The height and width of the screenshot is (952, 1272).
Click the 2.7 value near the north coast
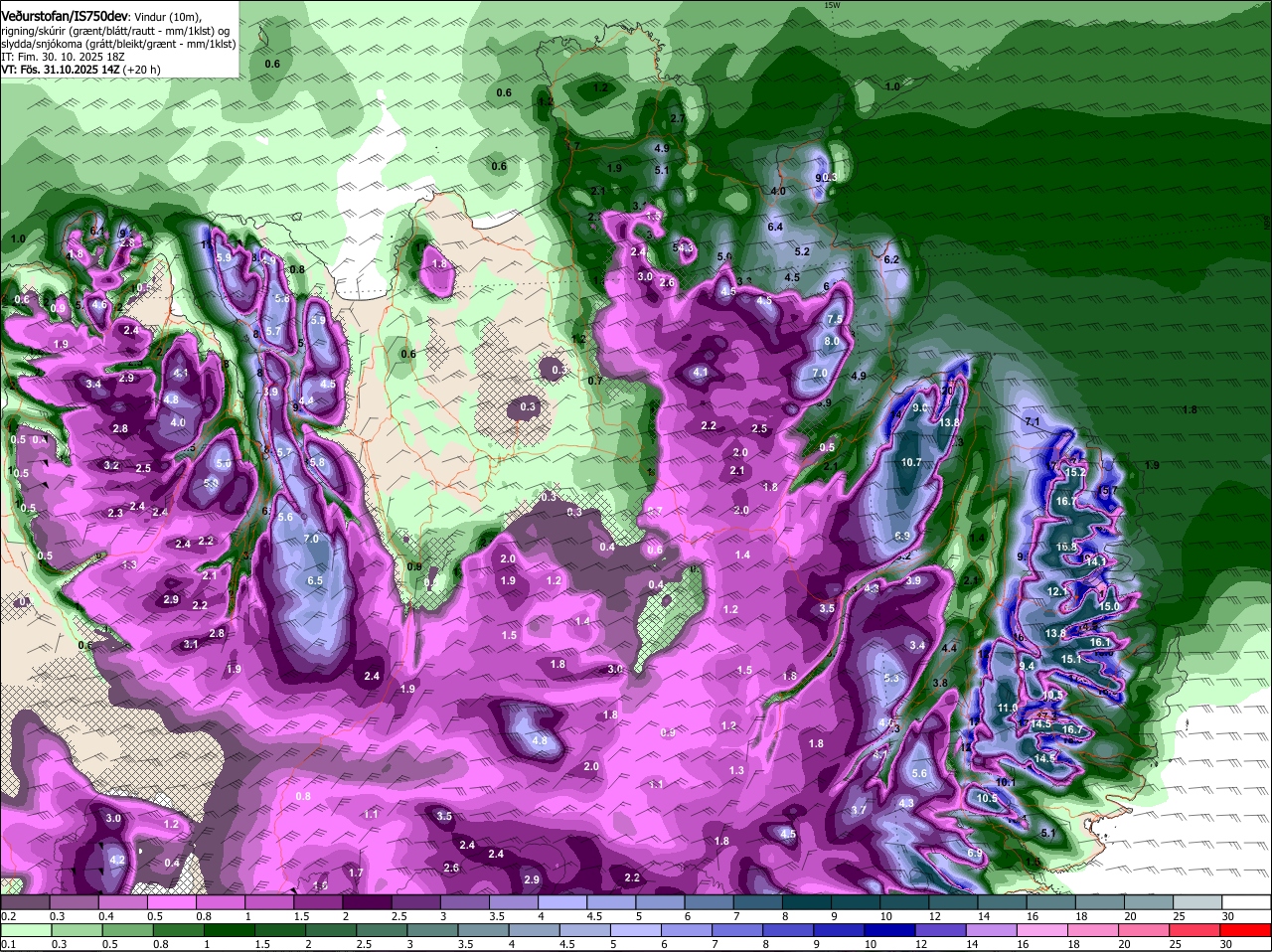(678, 118)
